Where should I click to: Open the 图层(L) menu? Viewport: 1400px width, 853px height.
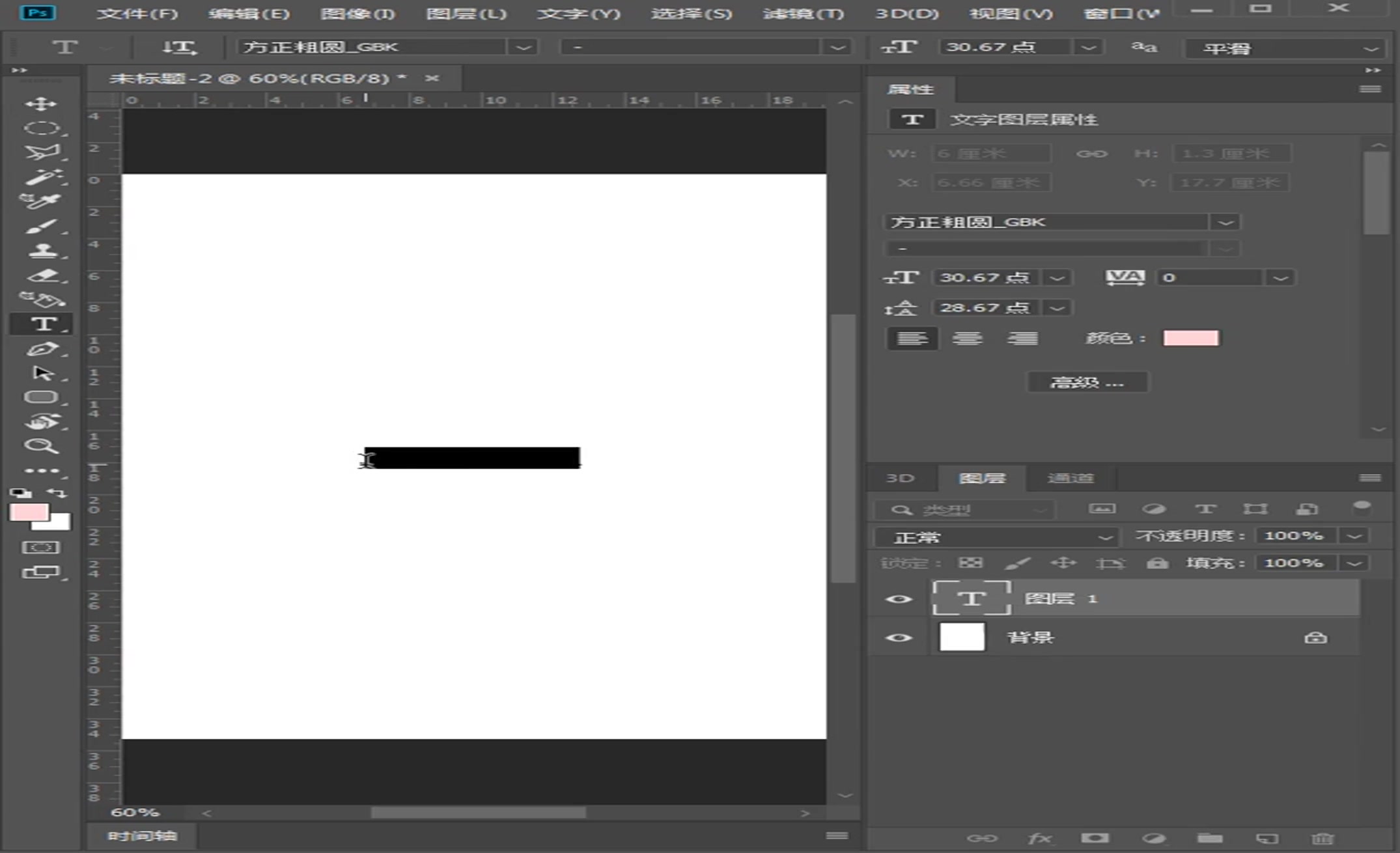coord(466,13)
